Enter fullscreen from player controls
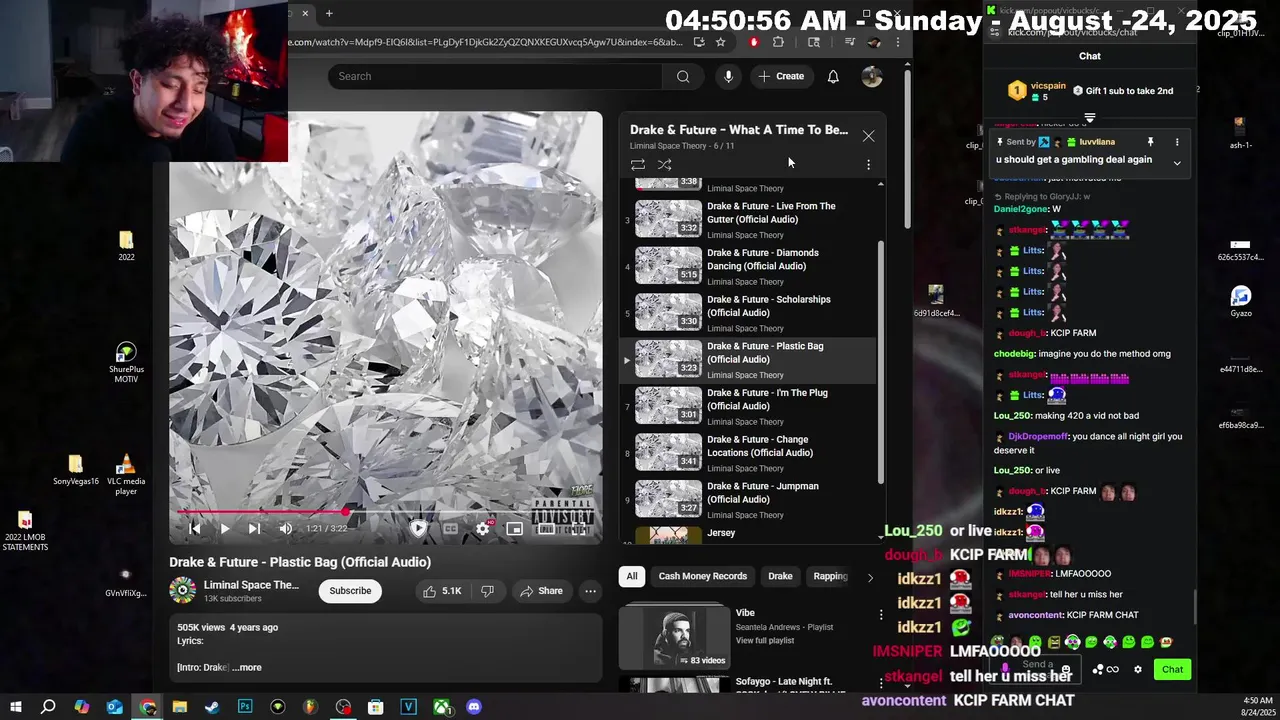Image resolution: width=1280 pixels, height=720 pixels. coord(577,528)
